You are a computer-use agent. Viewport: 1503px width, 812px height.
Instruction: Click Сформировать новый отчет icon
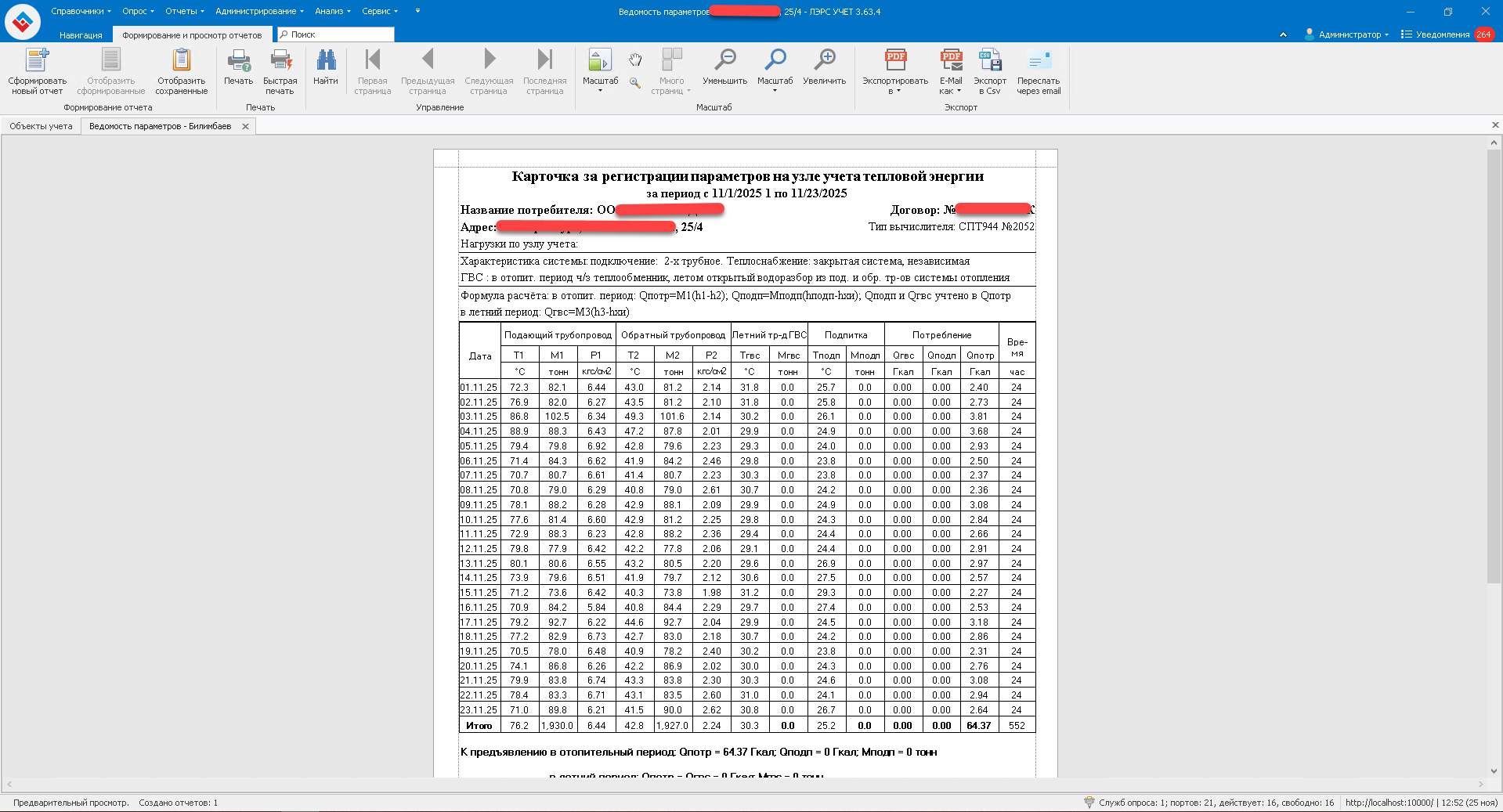(37, 61)
